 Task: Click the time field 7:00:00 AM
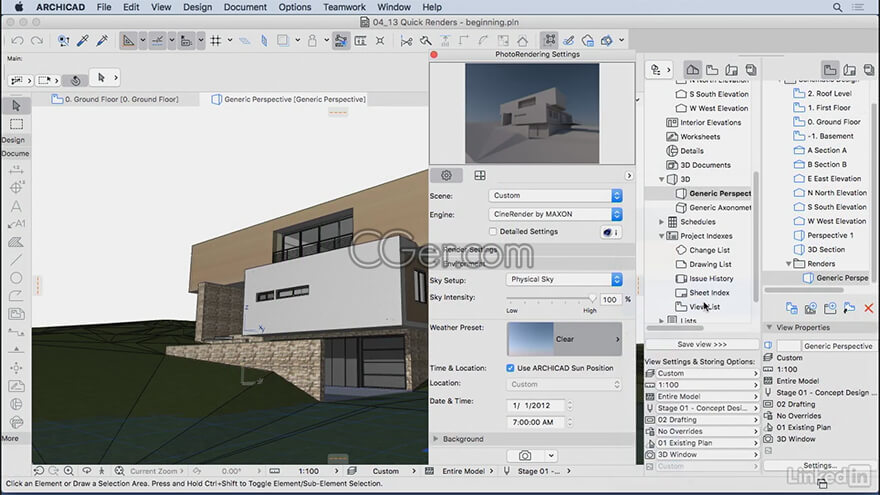coord(535,422)
